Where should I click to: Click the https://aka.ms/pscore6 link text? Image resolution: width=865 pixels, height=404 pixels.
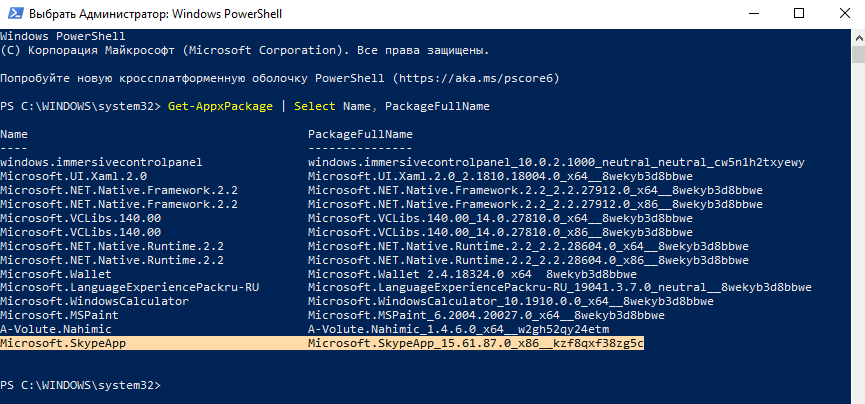[x=476, y=78]
